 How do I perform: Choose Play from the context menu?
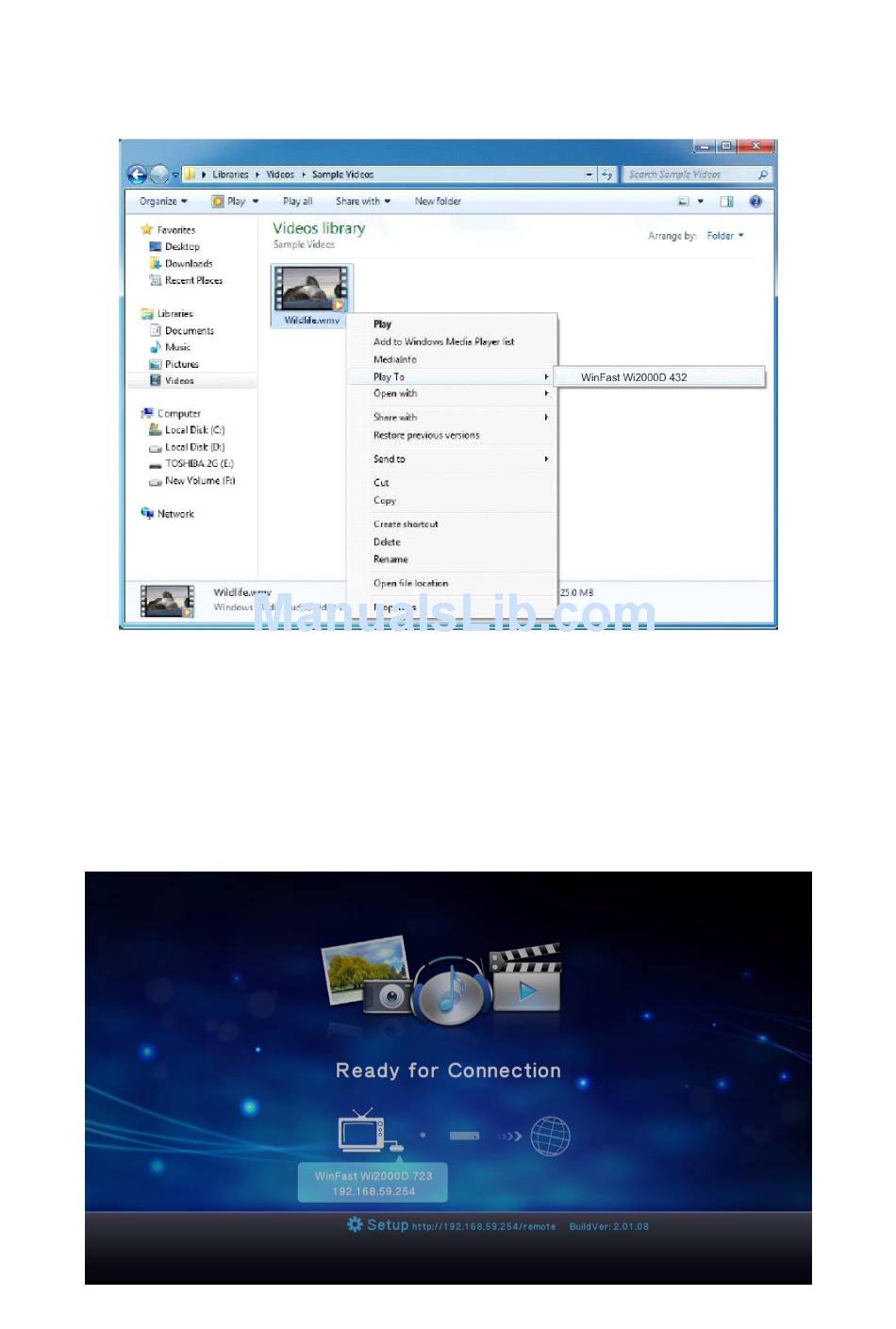[x=382, y=324]
